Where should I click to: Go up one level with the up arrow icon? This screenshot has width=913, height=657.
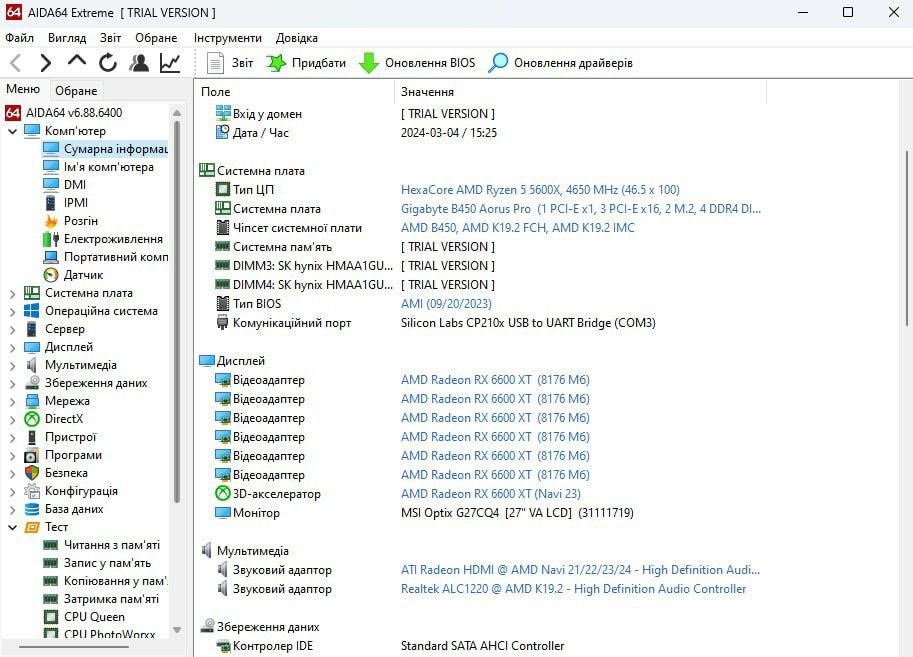[x=77, y=61]
